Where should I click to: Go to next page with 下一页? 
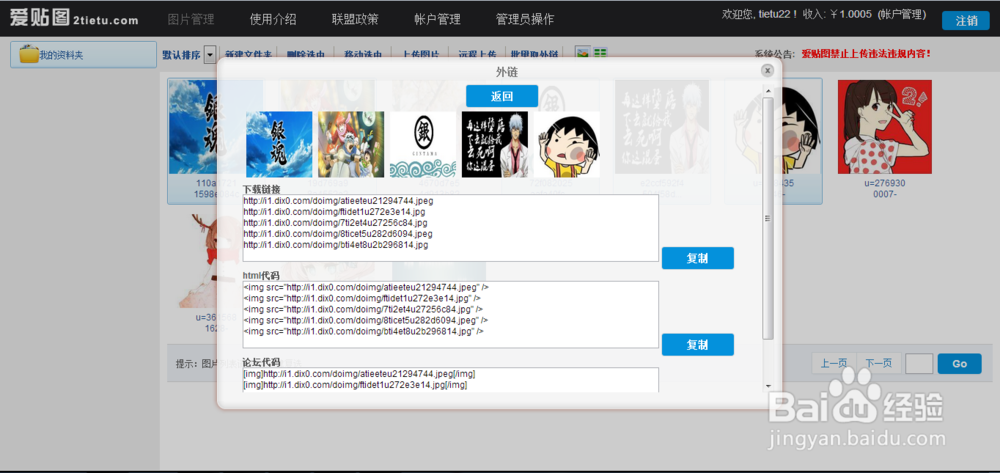point(878,364)
